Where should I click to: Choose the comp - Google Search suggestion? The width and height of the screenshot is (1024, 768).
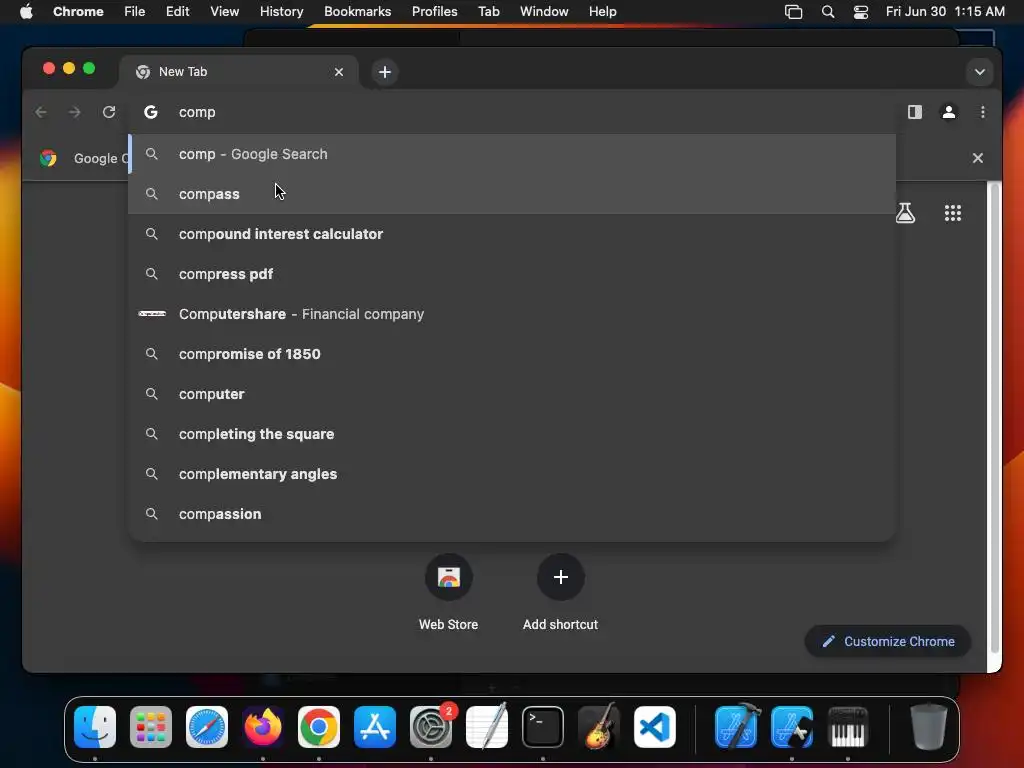pyautogui.click(x=512, y=154)
